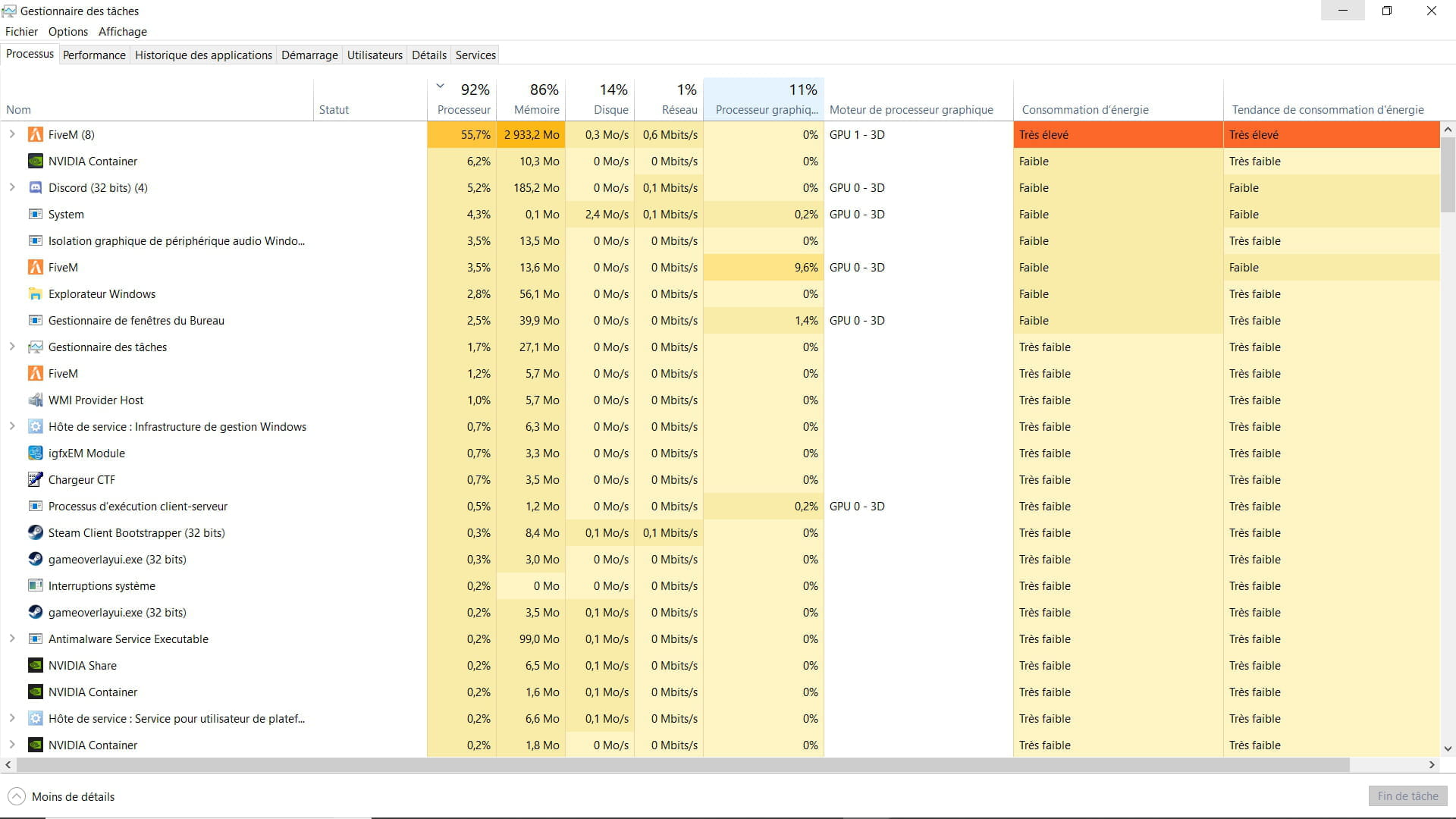Expand the Discord (32 bits) process group
Image resolution: width=1456 pixels, height=819 pixels.
coord(12,187)
